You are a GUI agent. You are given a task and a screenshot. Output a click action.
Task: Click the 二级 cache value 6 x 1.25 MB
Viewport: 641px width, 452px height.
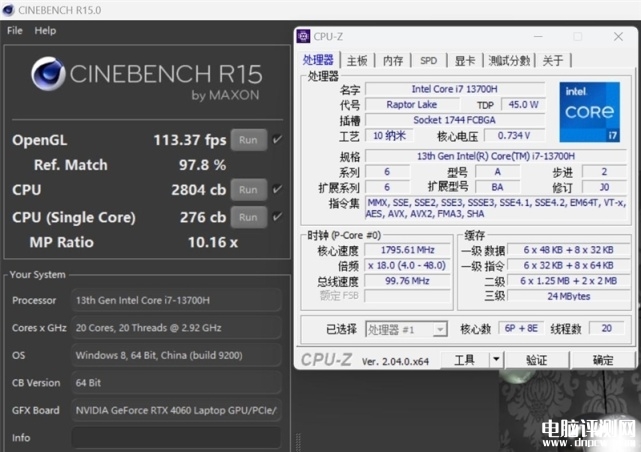point(569,281)
